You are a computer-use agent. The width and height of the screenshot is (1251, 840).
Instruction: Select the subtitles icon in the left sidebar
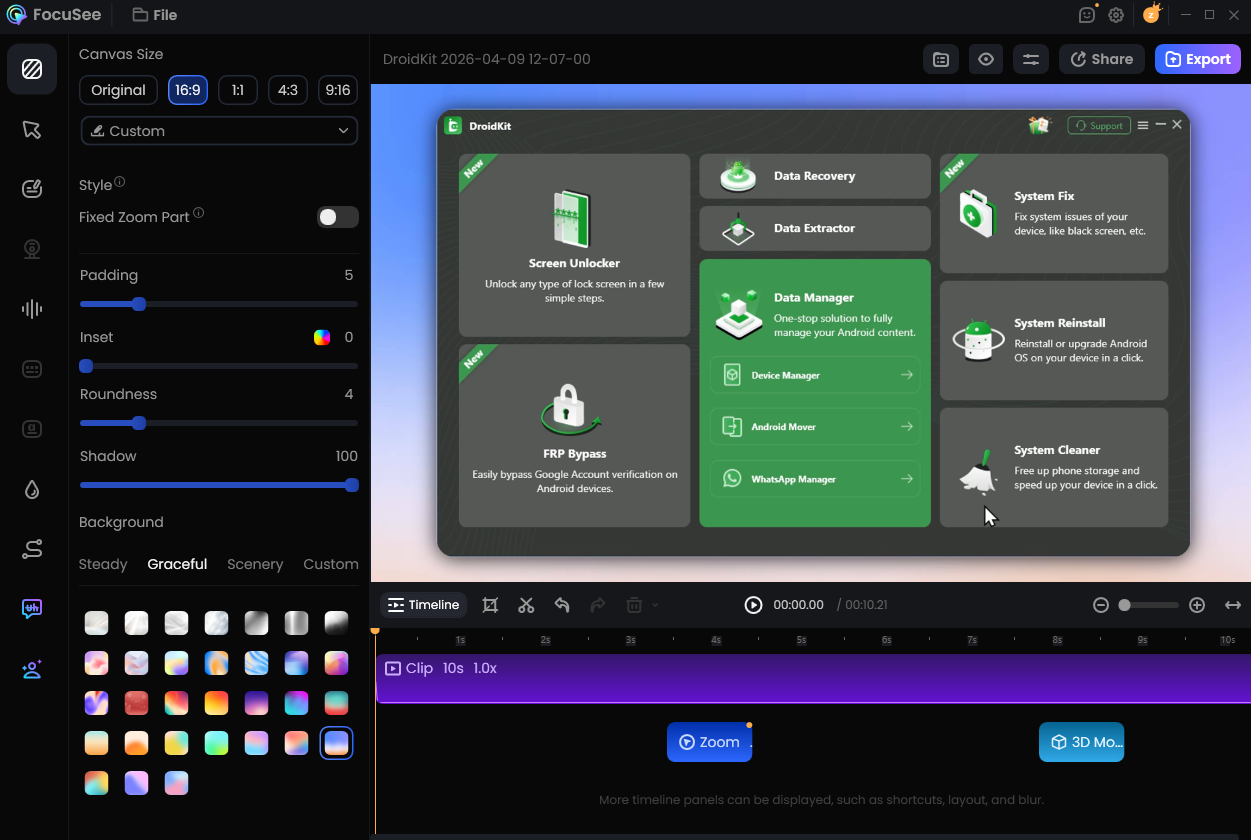[31, 368]
